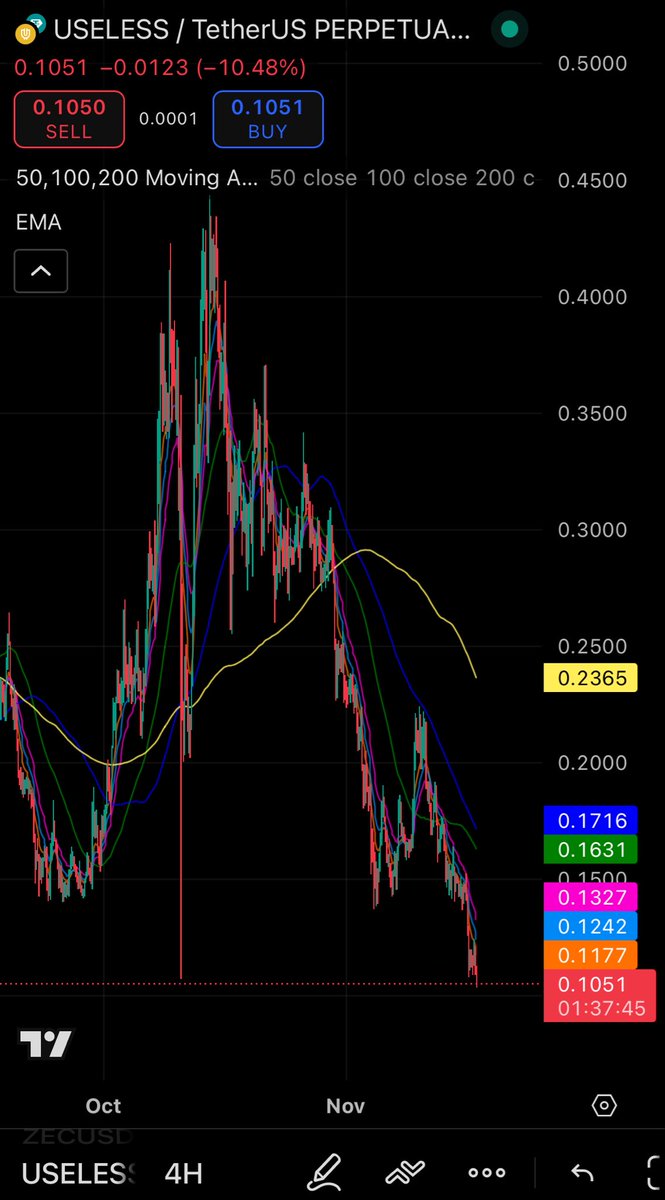
Task: Tap the 0.3000 price scale value
Action: pos(592,530)
